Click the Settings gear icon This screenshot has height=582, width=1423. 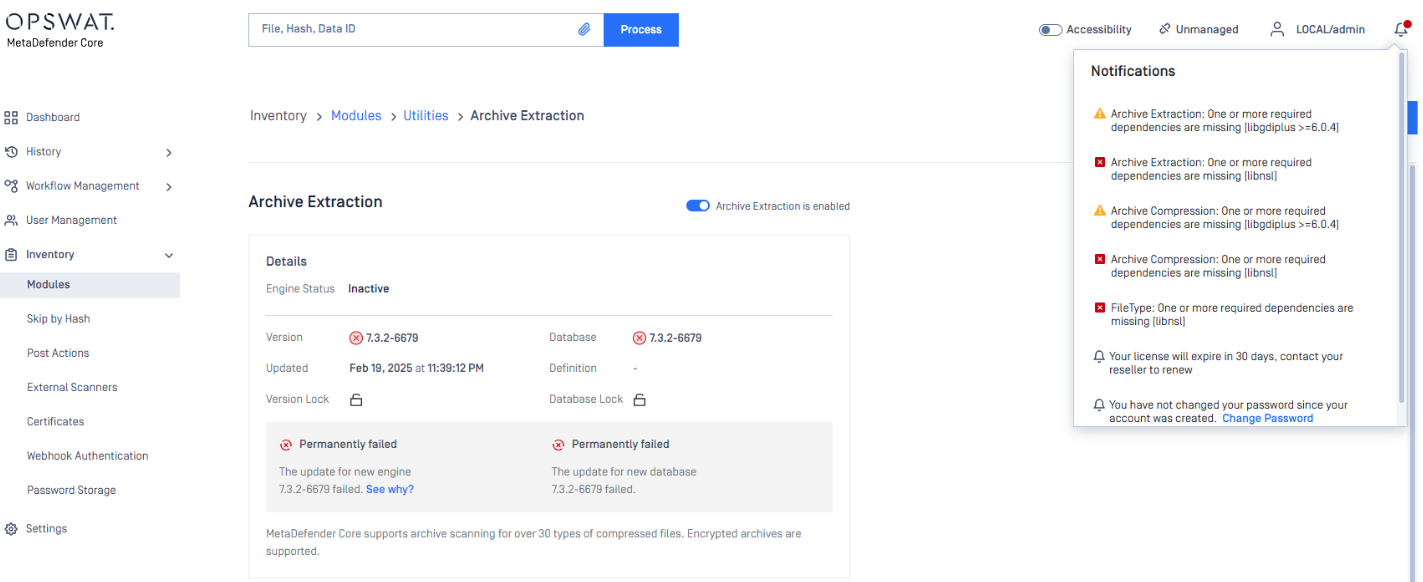[11, 529]
